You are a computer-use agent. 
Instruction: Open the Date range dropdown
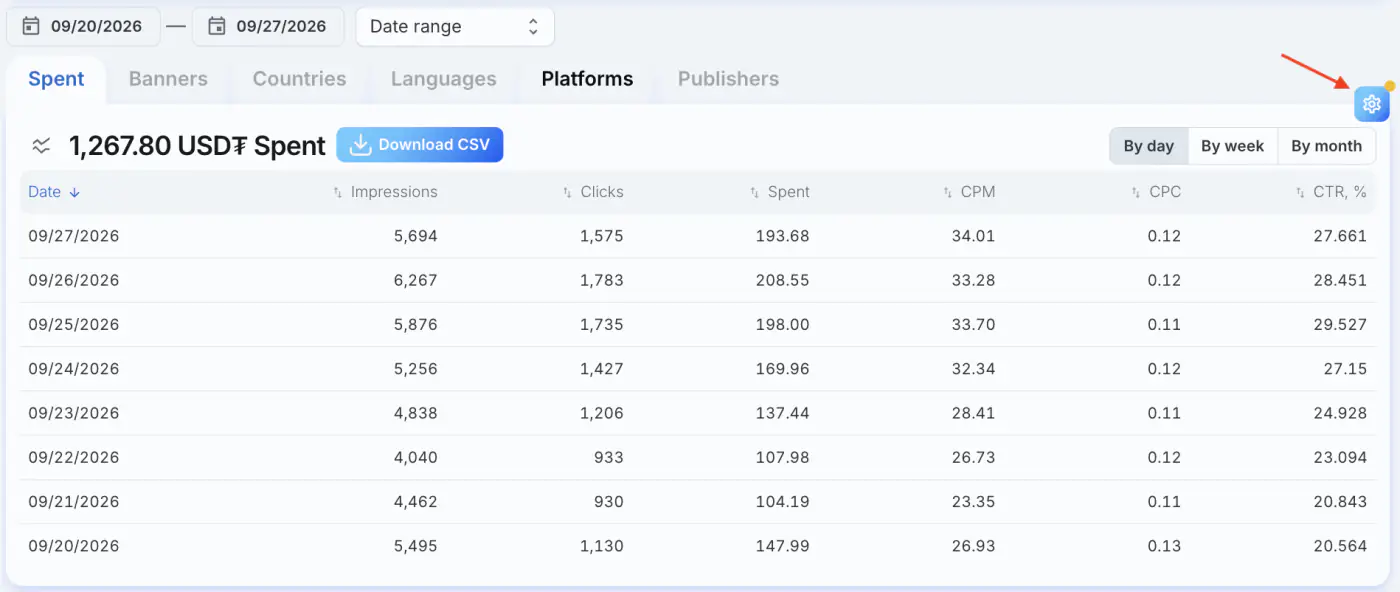click(455, 27)
